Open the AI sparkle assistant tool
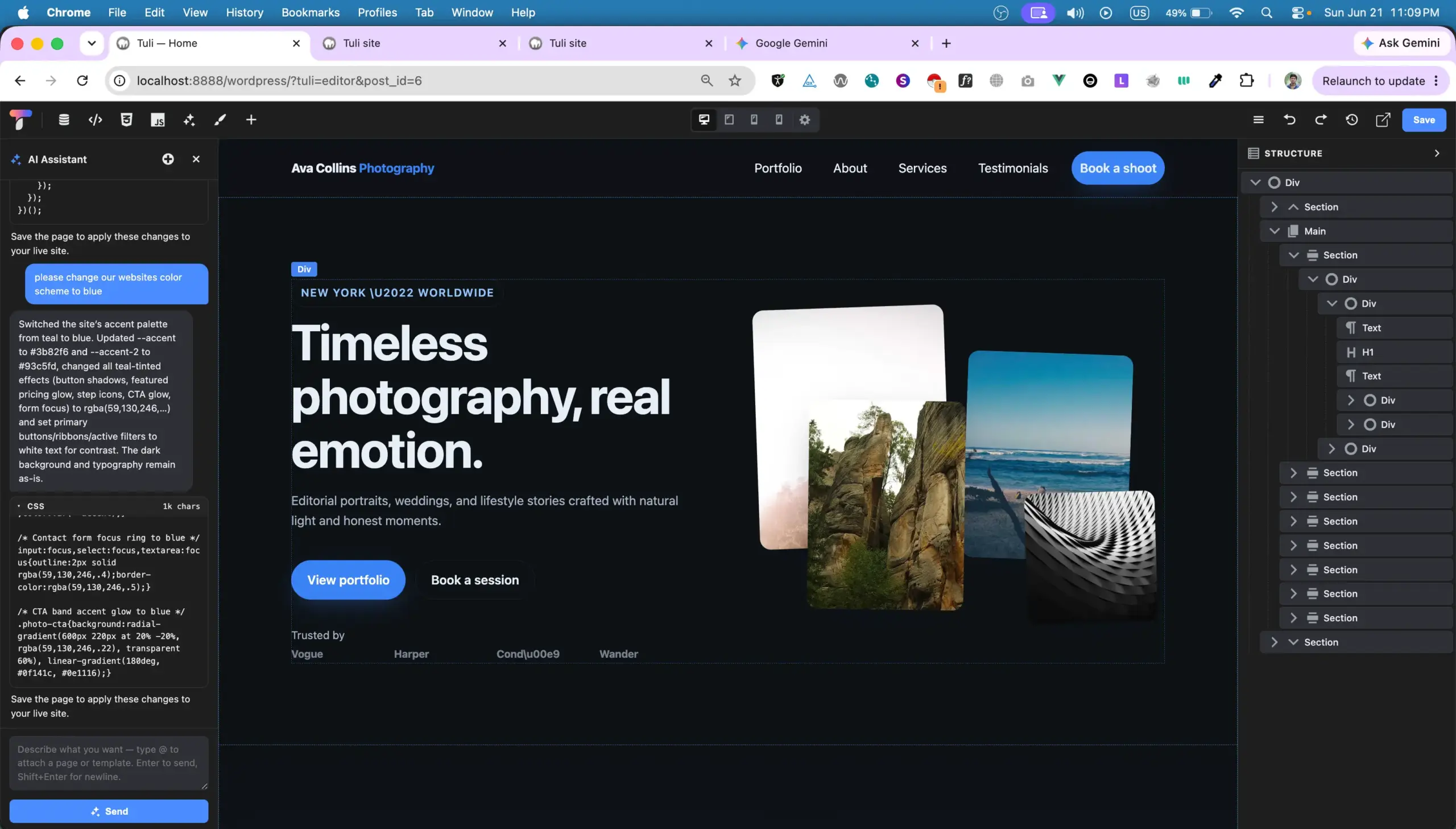 [x=189, y=119]
